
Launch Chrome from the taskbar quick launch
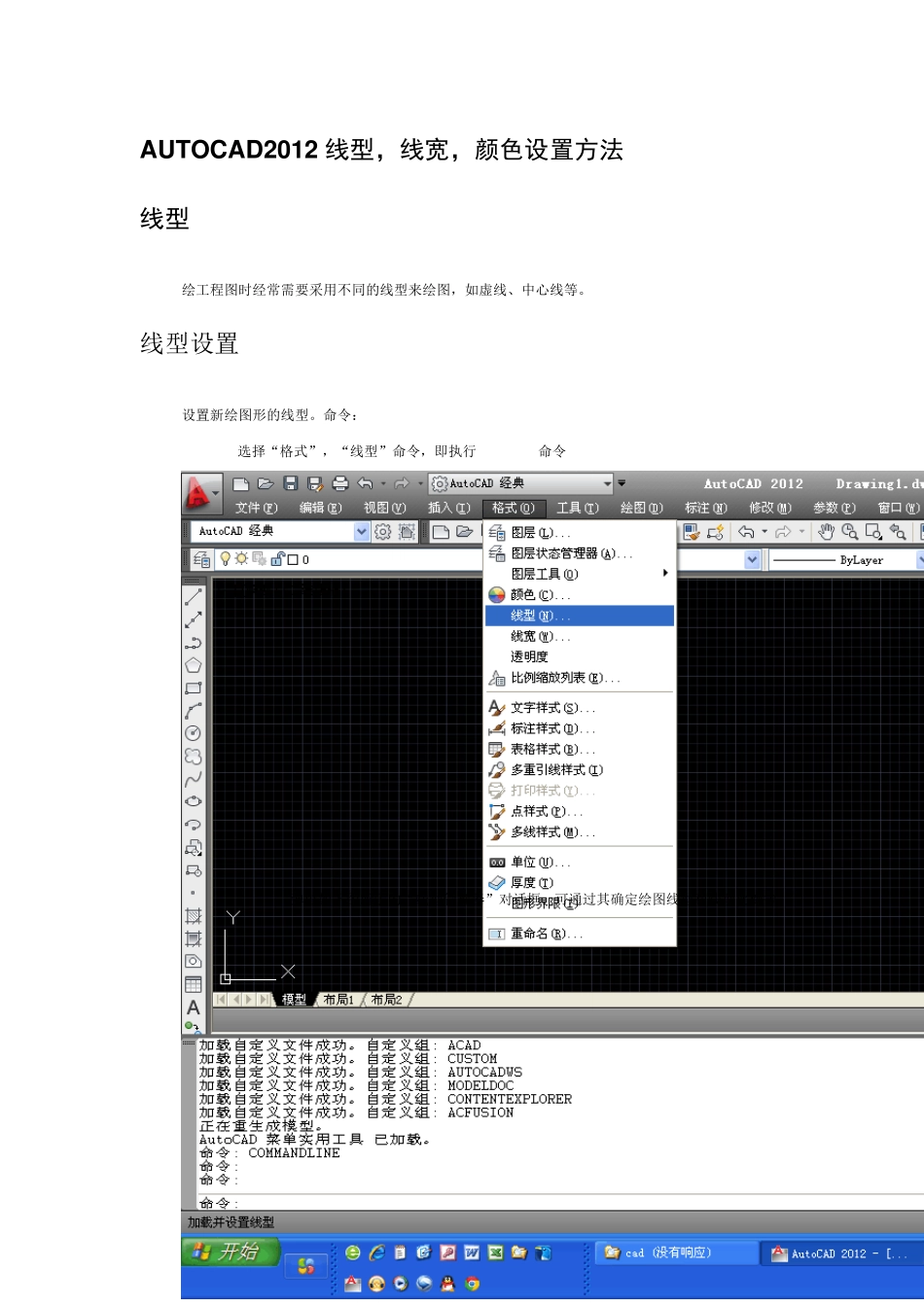(x=473, y=1284)
